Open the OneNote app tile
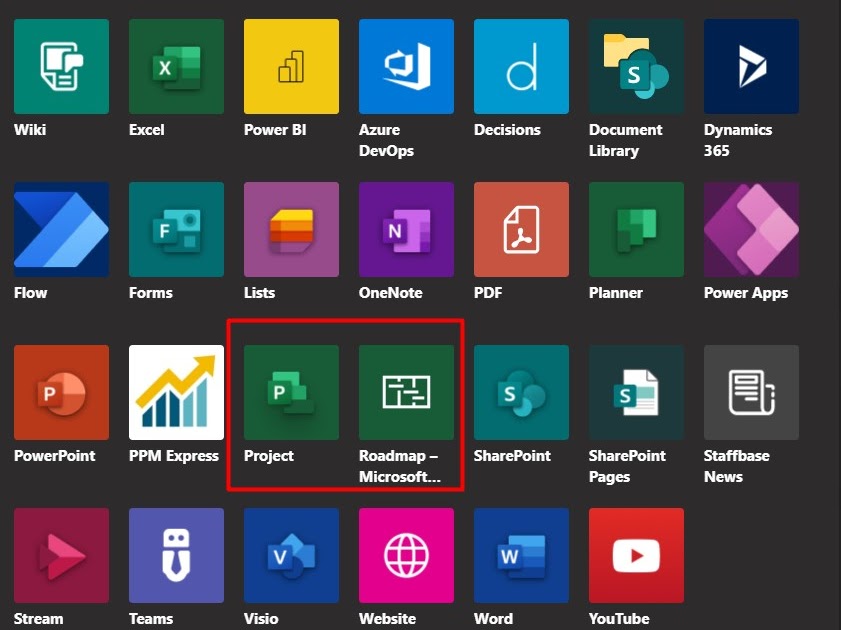841x630 pixels. 406,229
